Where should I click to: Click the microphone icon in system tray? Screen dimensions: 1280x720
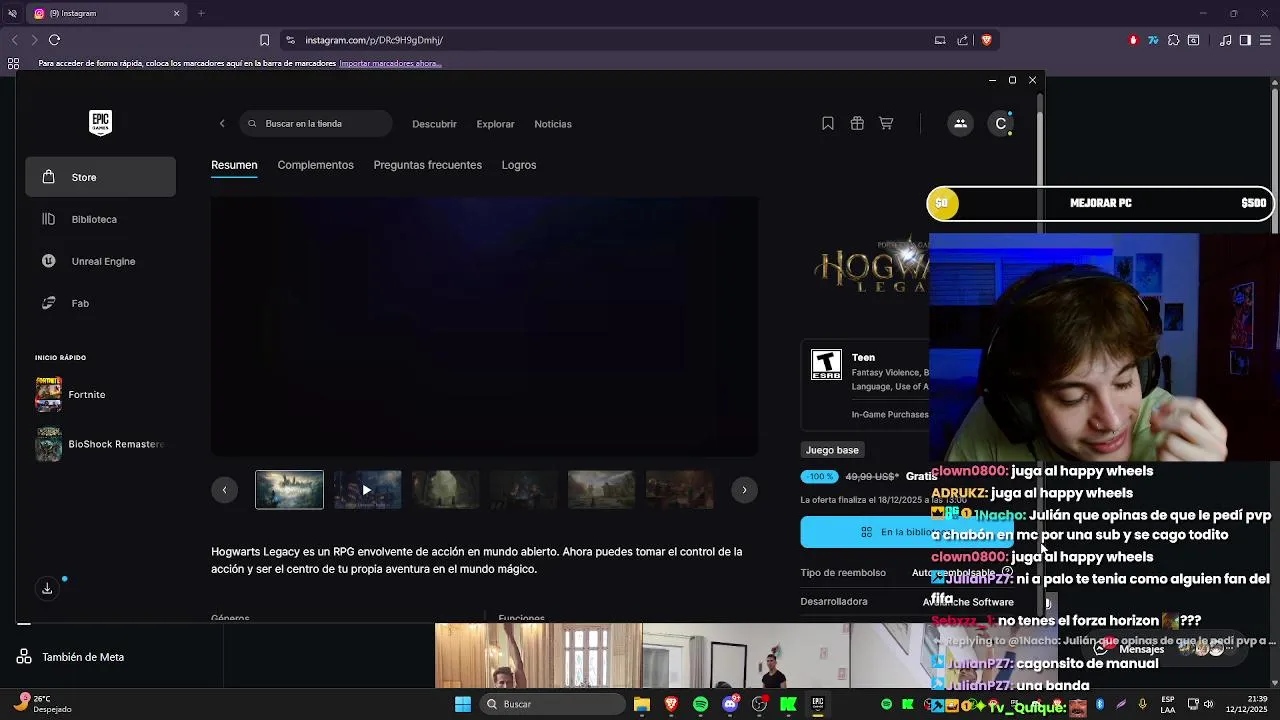1142,704
